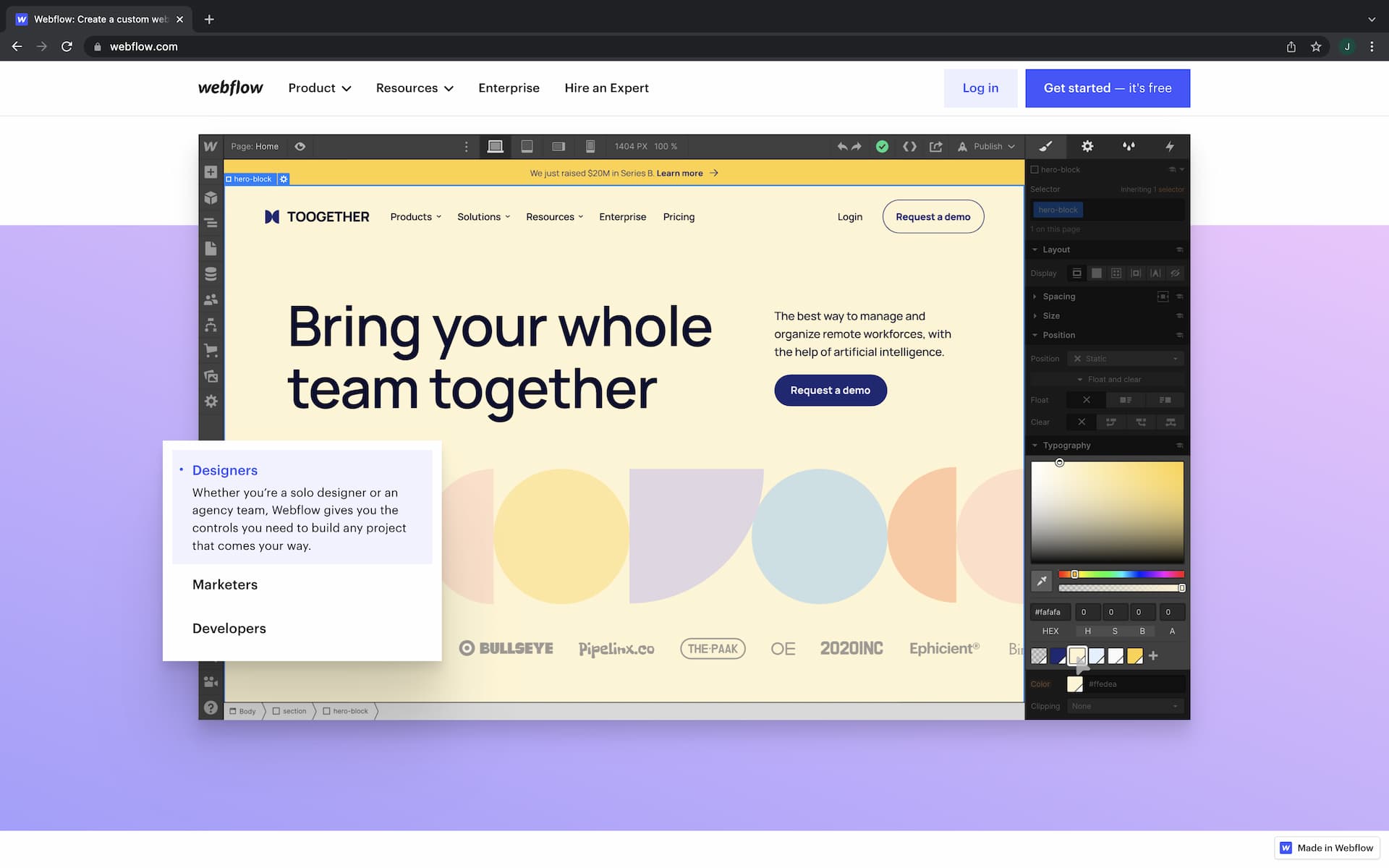Collapse the Typography section
1389x868 pixels.
1066,446
